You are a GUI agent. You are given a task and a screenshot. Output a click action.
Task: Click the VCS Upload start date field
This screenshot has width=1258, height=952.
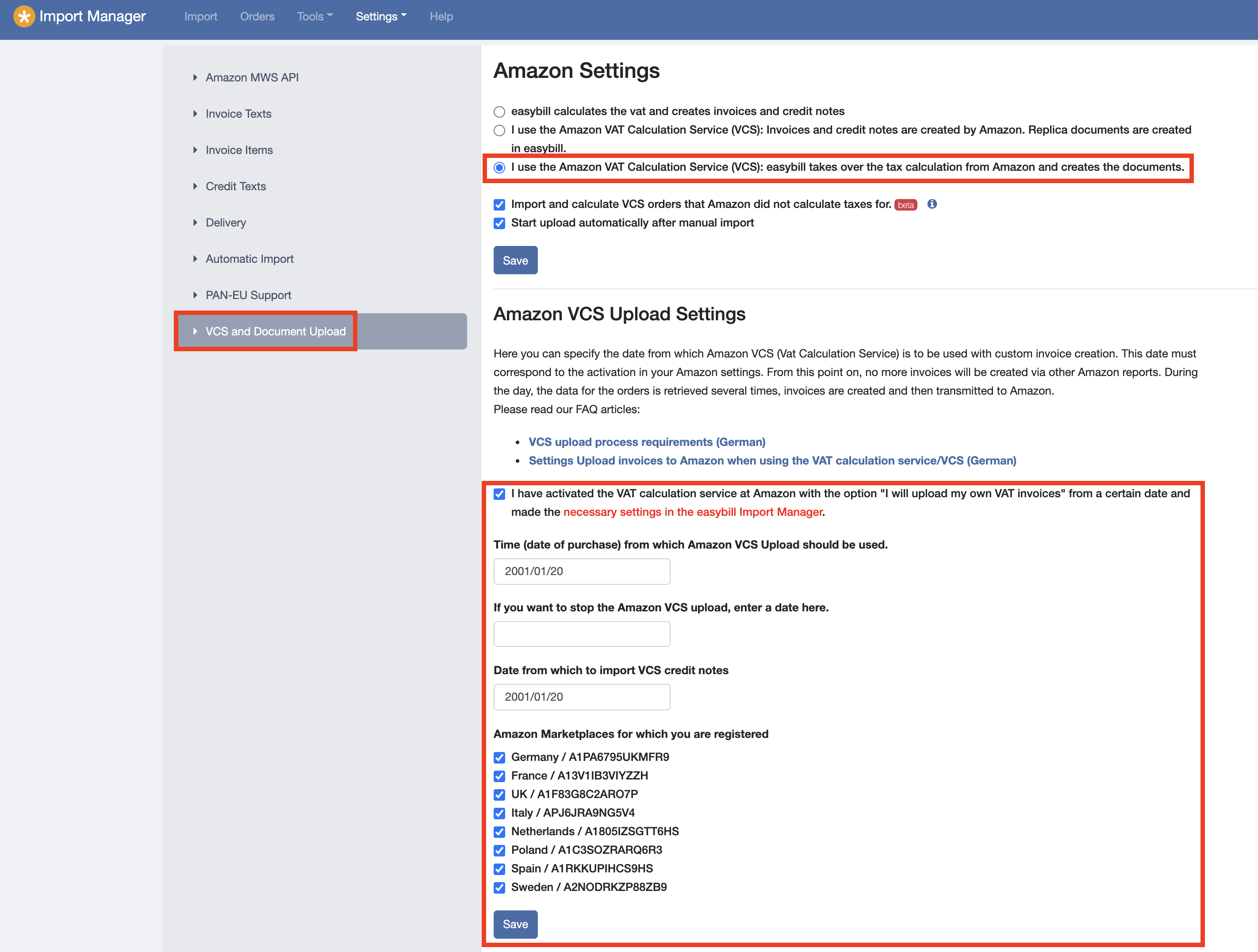click(x=582, y=571)
